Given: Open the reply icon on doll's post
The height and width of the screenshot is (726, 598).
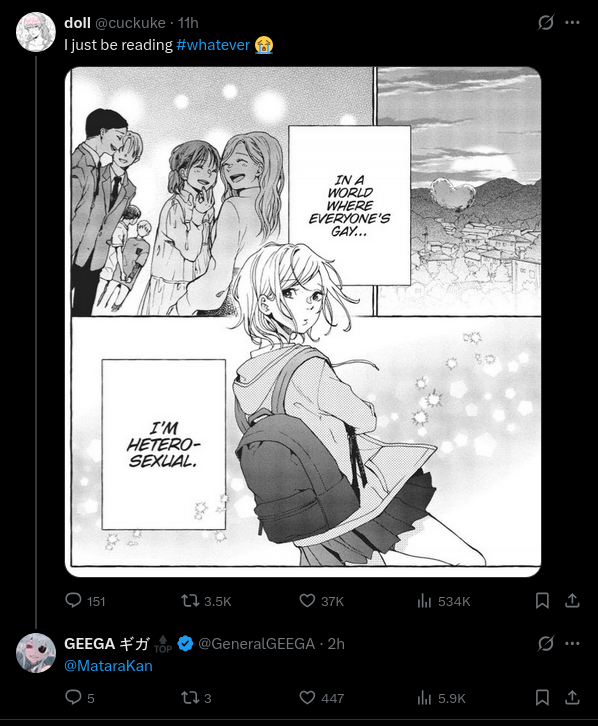Looking at the screenshot, I should [73, 601].
